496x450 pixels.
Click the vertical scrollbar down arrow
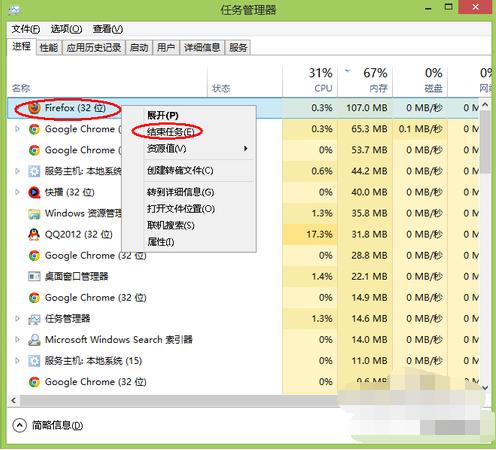[485, 388]
